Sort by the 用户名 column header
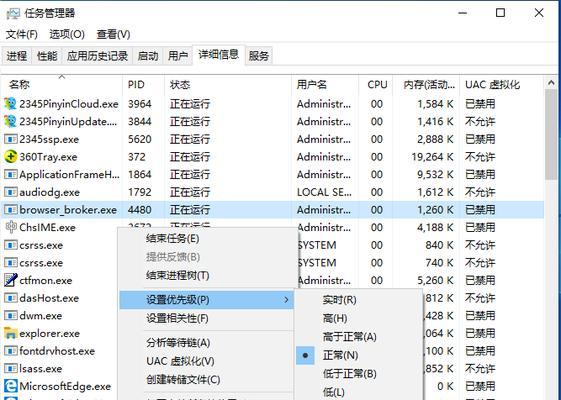Screen dimensions: 561x400 tap(325, 85)
